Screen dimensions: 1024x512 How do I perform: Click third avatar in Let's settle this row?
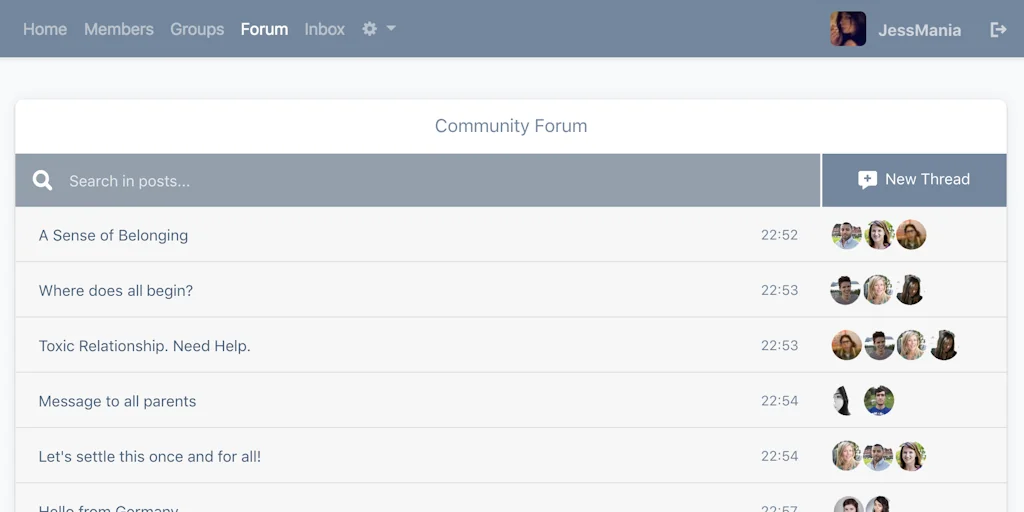pyautogui.click(x=911, y=456)
